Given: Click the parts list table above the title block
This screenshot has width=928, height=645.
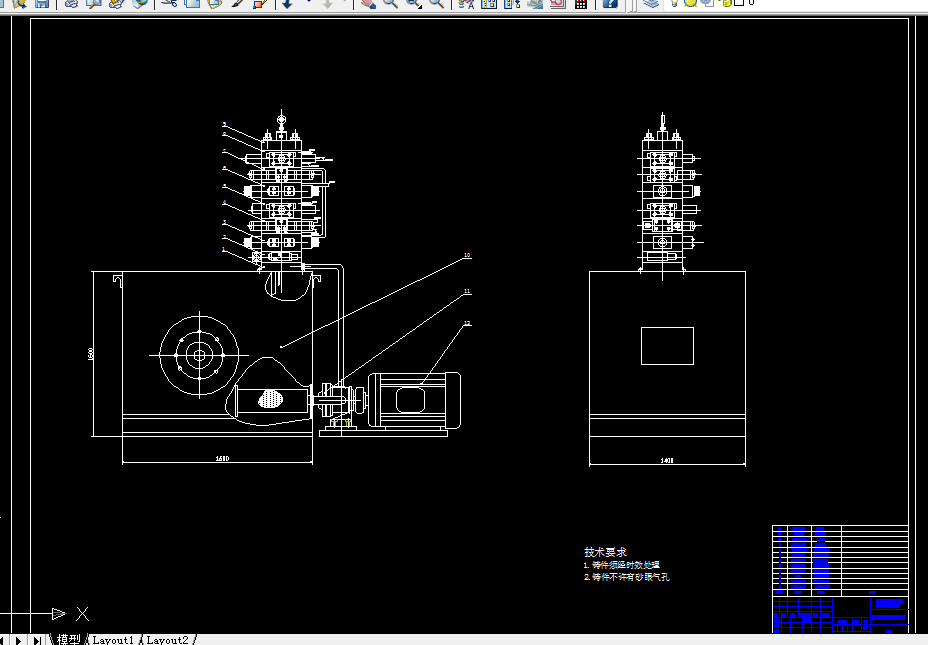Looking at the screenshot, I should (840, 560).
